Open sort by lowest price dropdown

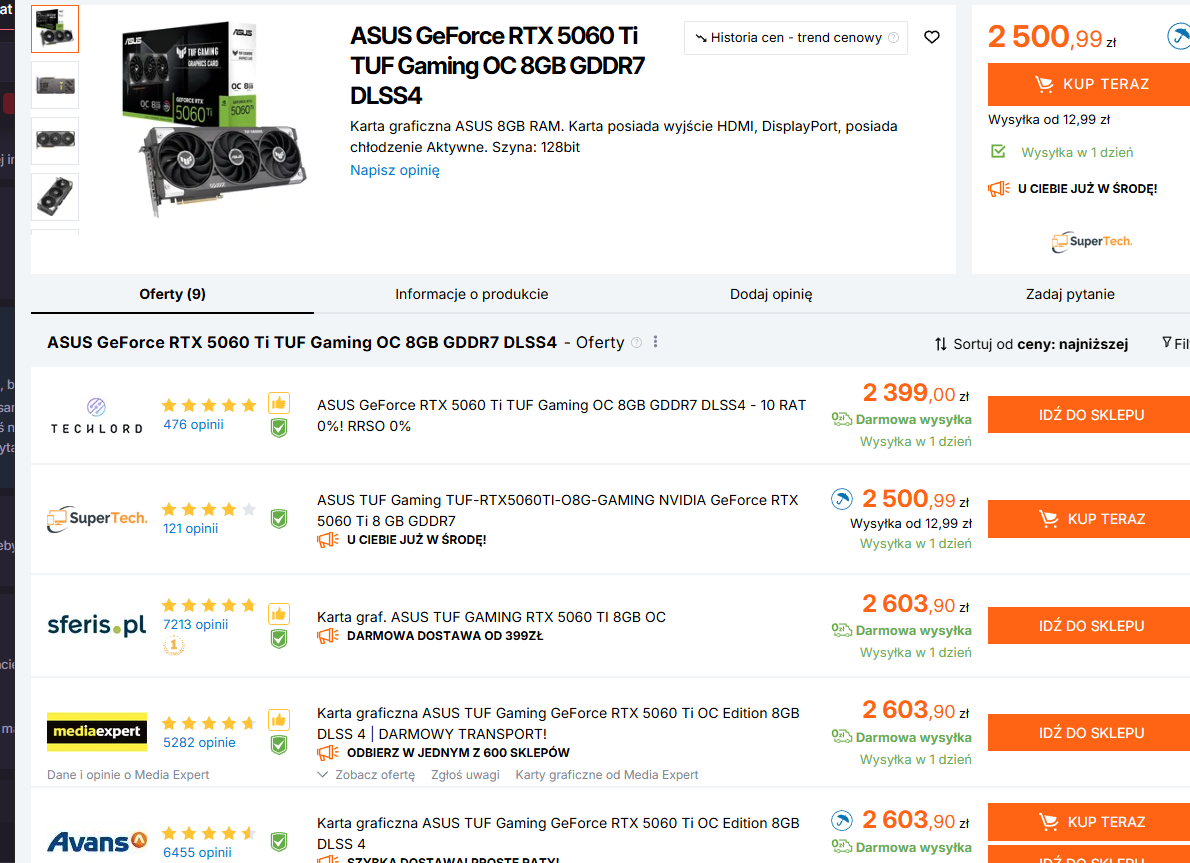[1031, 344]
